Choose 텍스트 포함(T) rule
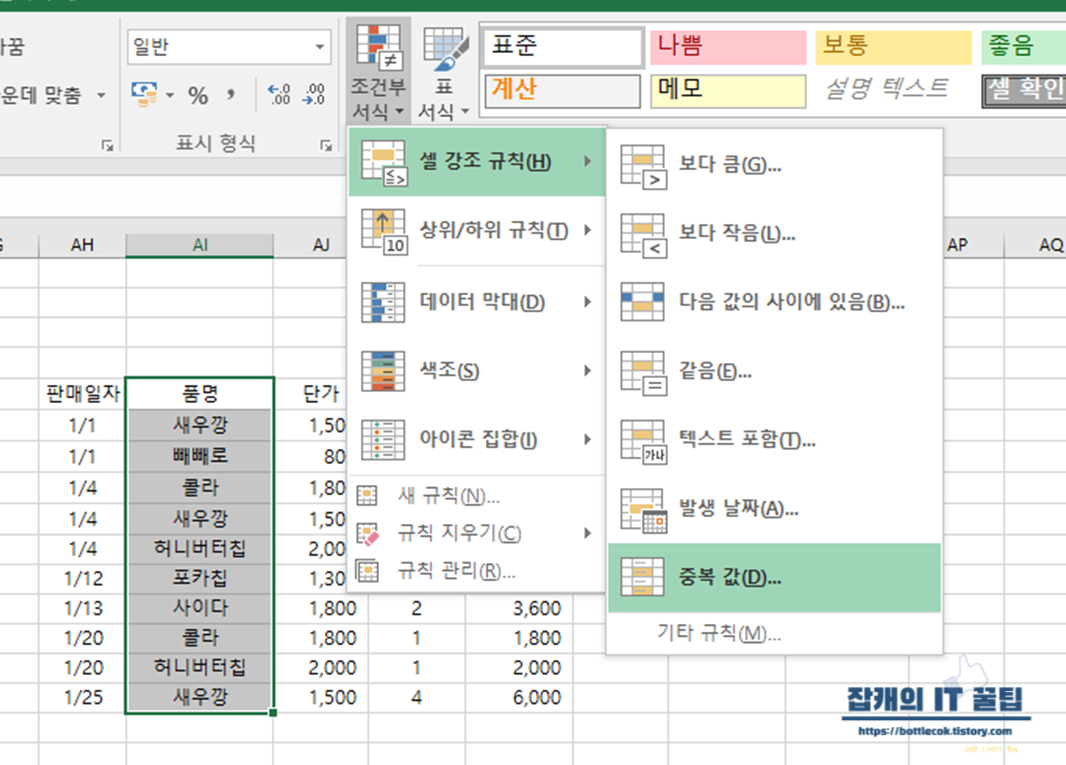 (774, 439)
